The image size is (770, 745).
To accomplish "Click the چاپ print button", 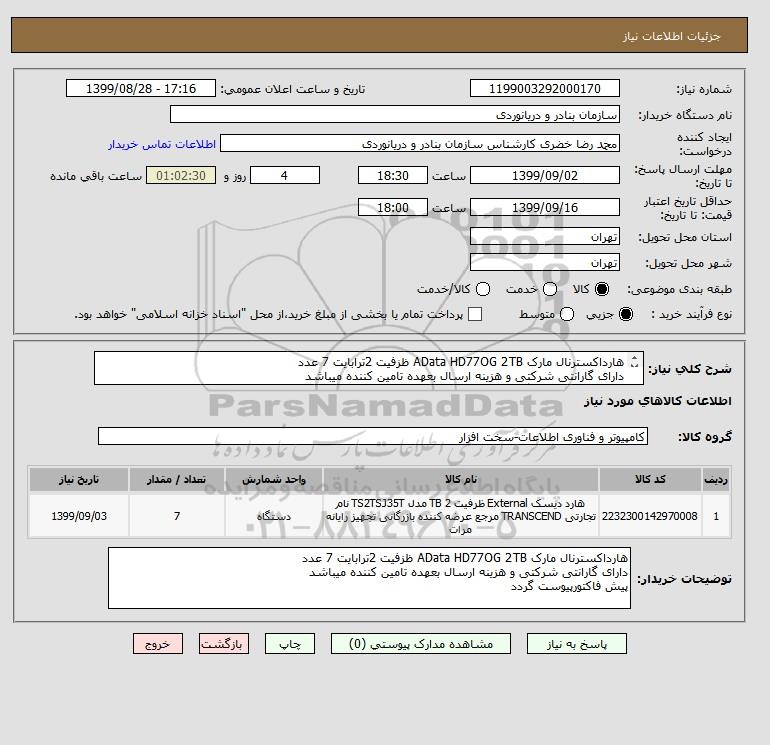I will 290,644.
